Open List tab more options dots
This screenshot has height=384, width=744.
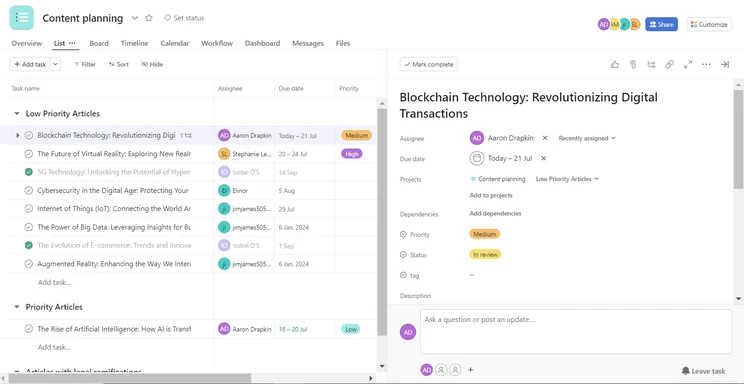[72, 43]
